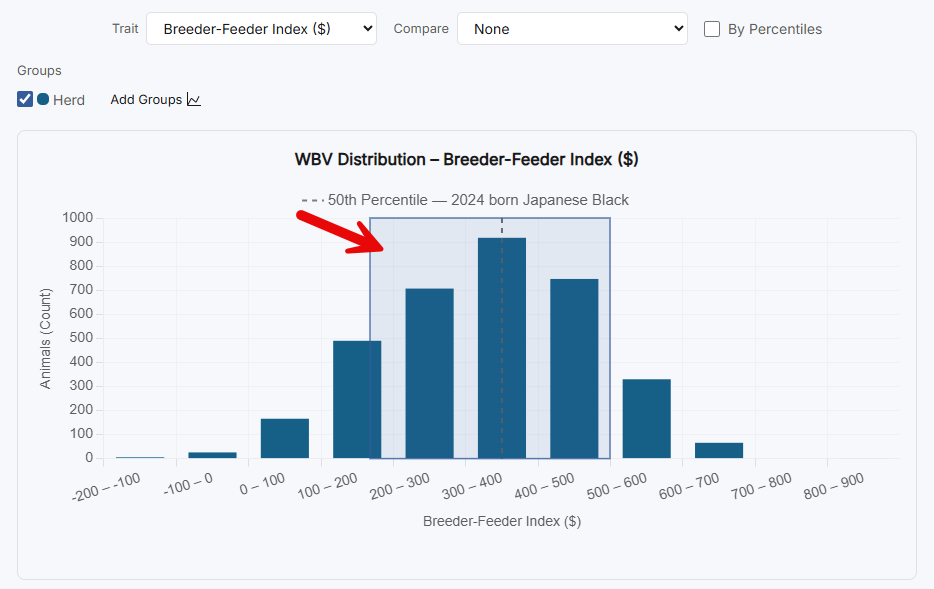Click the 700 – 800 axis tick label
This screenshot has height=589, width=934.
pyautogui.click(x=762, y=486)
